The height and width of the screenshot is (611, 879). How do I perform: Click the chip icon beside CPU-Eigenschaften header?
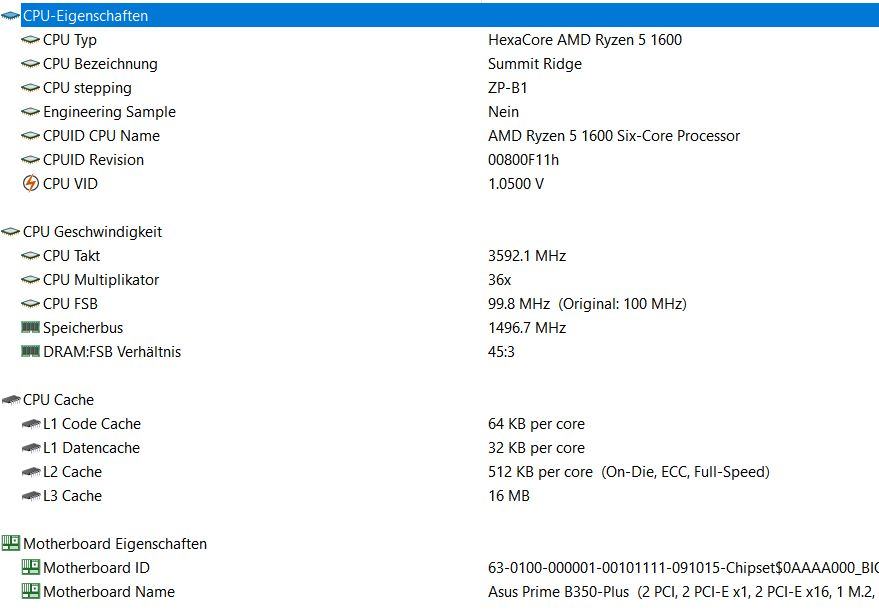pyautogui.click(x=11, y=16)
